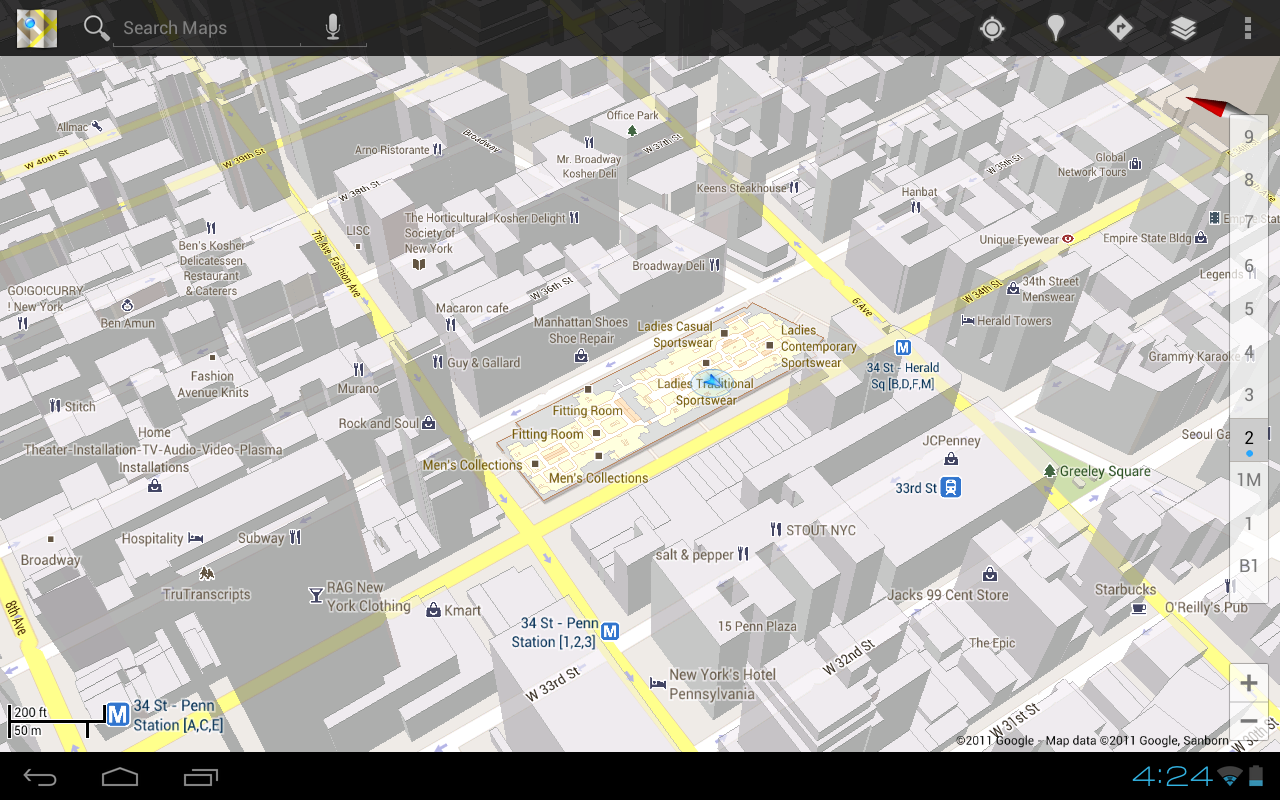Zoom in using the plus button
1280x800 pixels.
tap(1248, 682)
